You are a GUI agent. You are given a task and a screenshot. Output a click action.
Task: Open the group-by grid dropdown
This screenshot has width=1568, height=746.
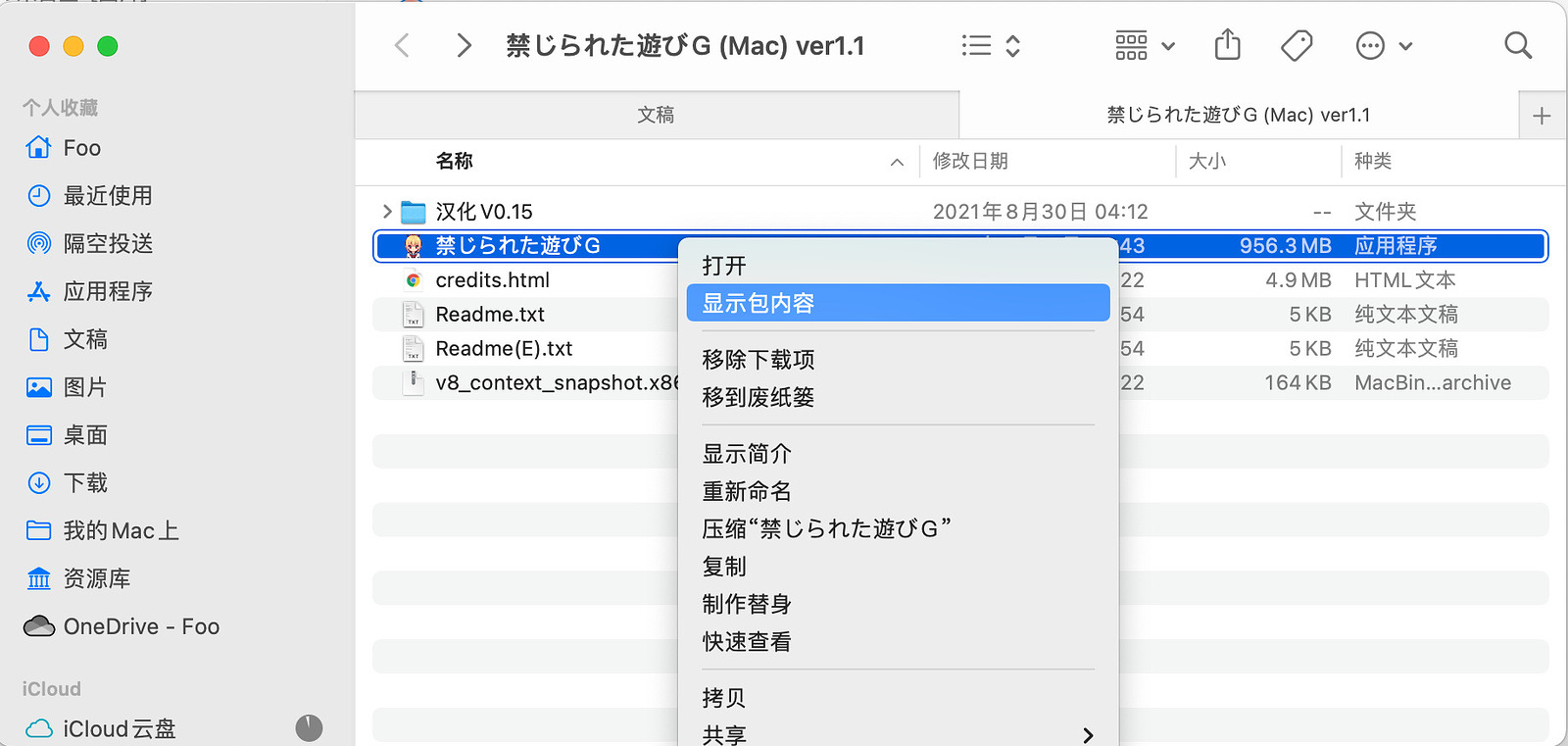(1145, 45)
